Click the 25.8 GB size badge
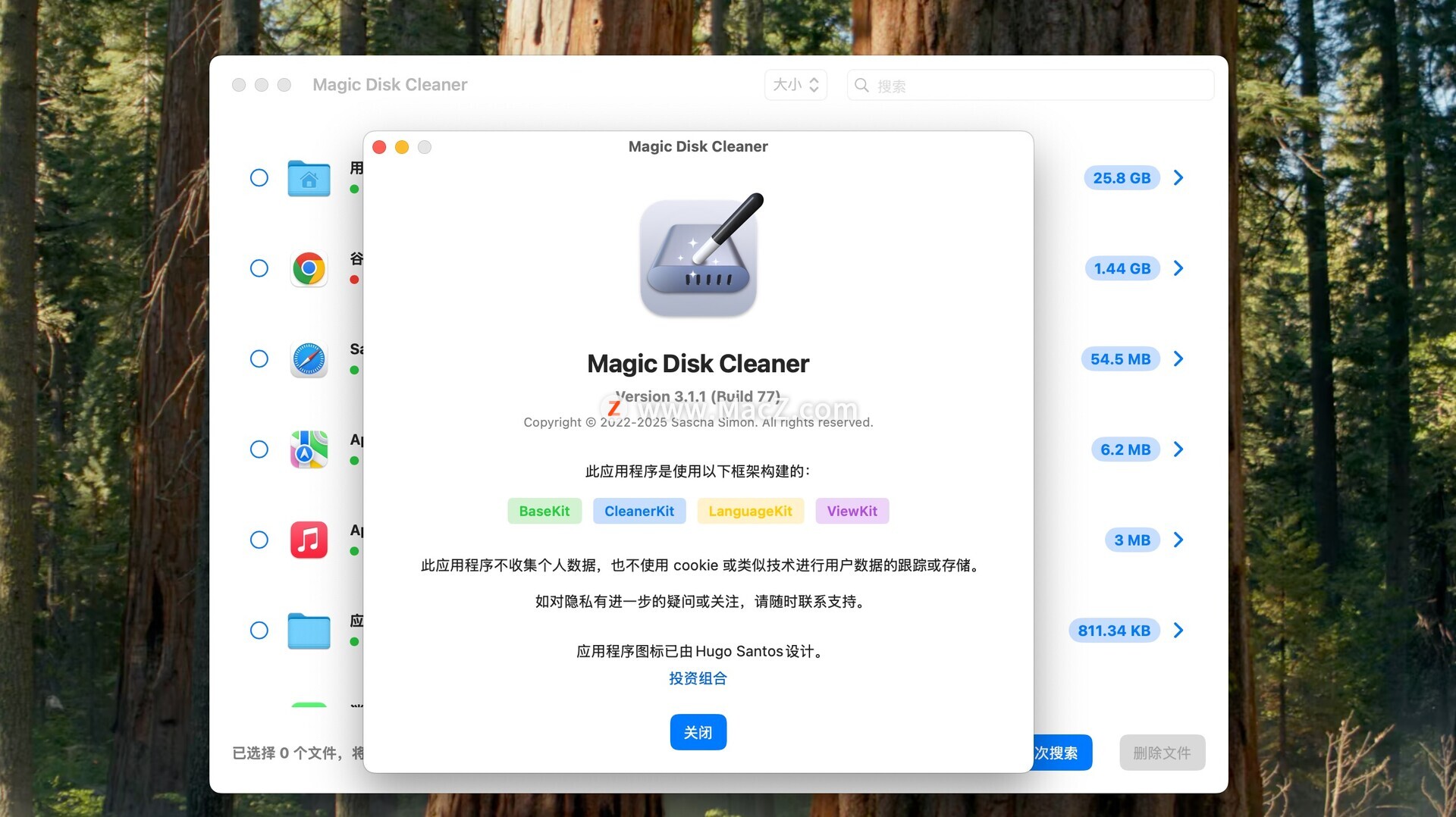This screenshot has height=817, width=1456. pyautogui.click(x=1122, y=178)
